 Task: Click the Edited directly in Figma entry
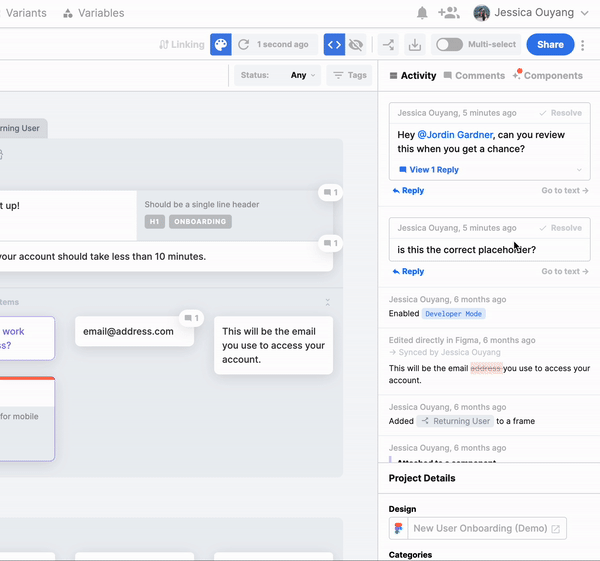pos(462,340)
